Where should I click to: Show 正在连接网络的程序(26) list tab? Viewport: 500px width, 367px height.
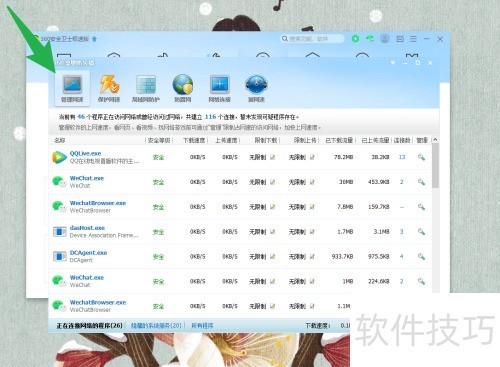click(x=89, y=326)
